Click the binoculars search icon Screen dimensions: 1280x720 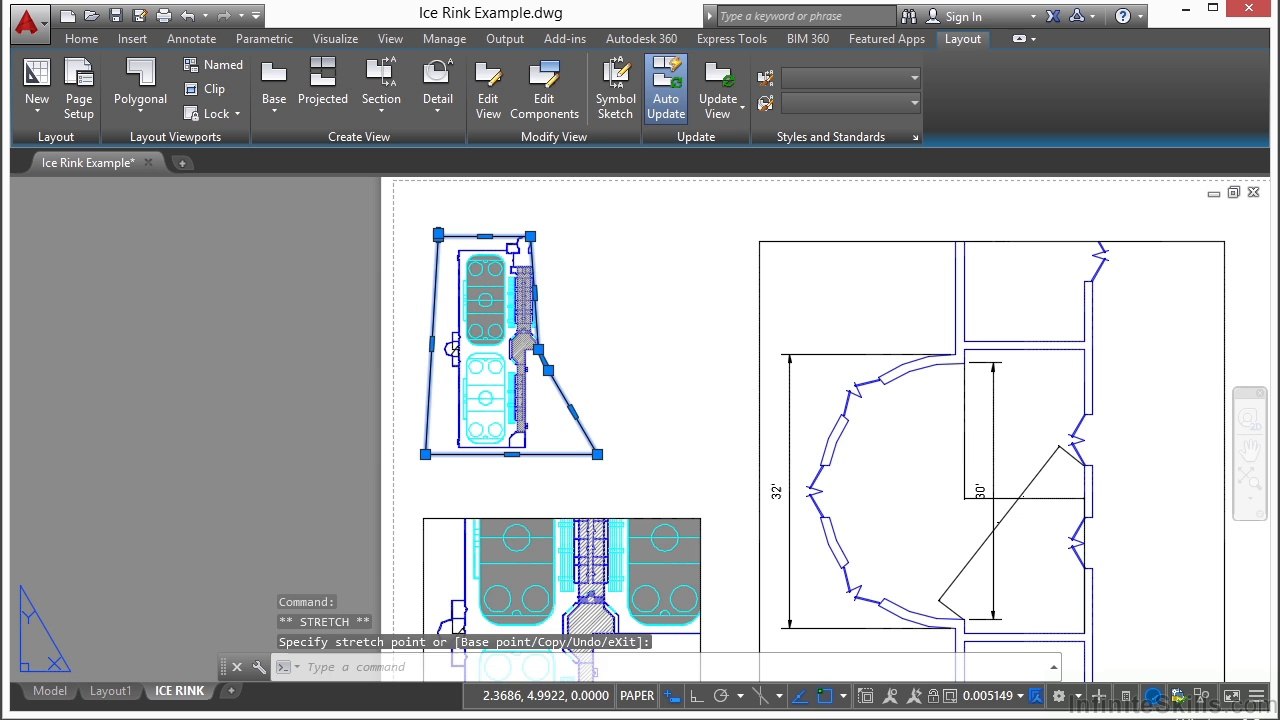click(909, 16)
